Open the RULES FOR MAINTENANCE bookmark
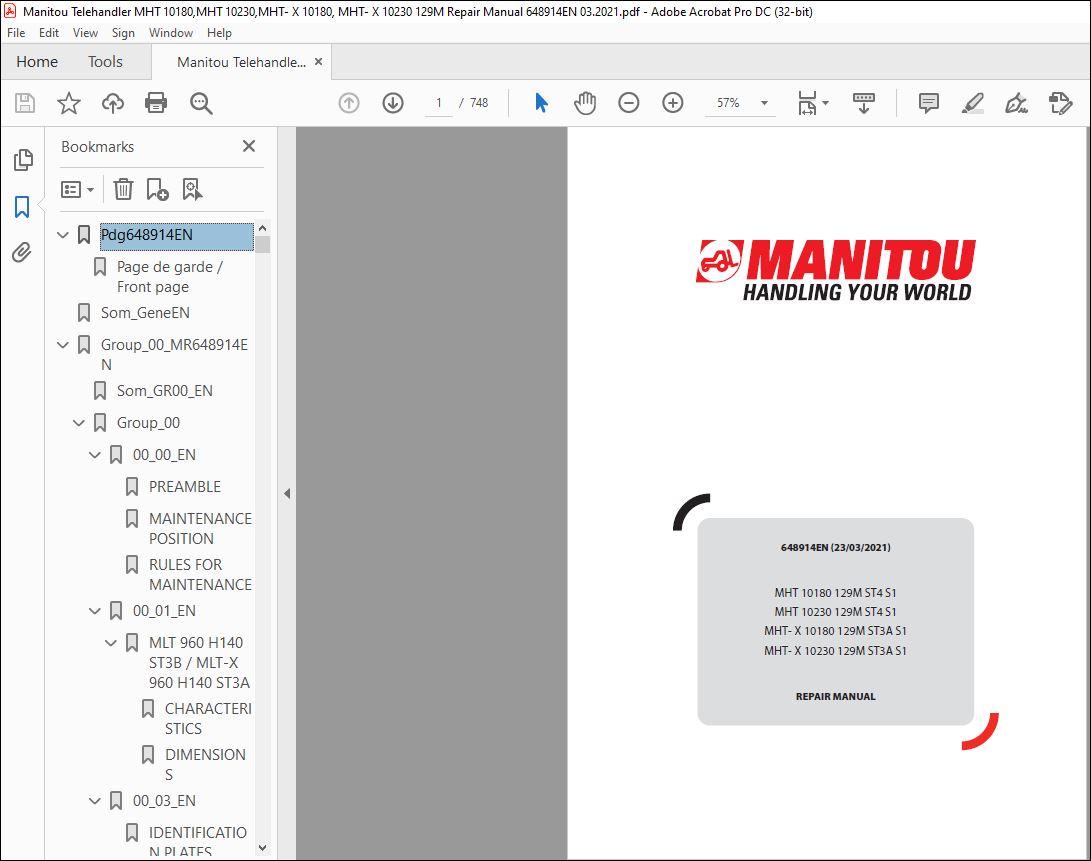Image resolution: width=1091 pixels, height=861 pixels. coord(200,574)
